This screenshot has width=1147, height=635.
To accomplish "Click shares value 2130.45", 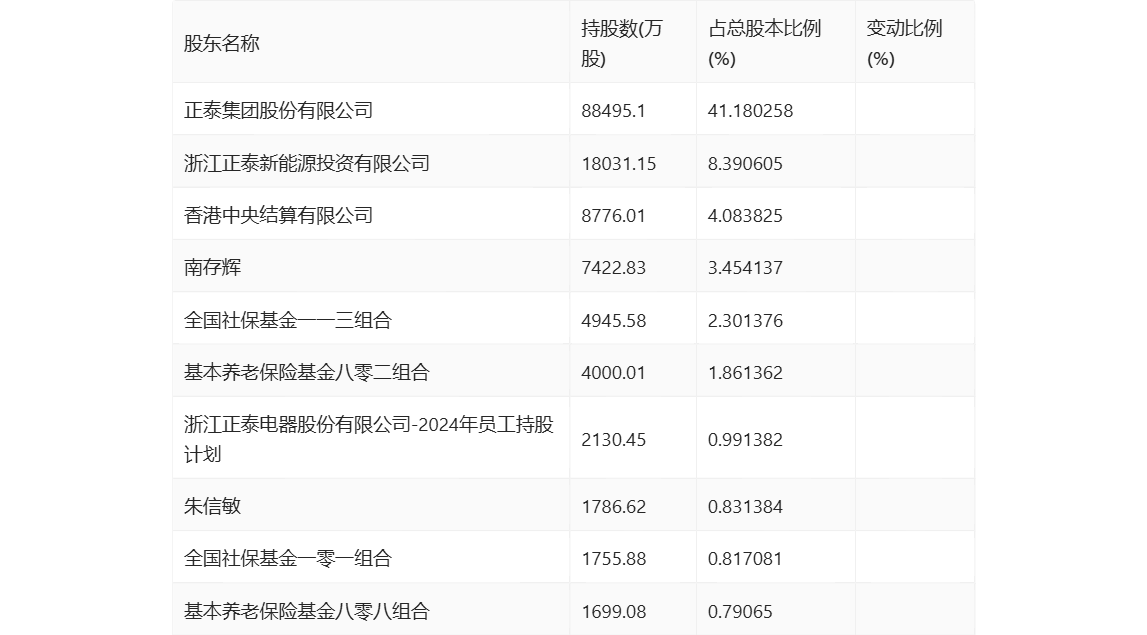I will [x=613, y=440].
